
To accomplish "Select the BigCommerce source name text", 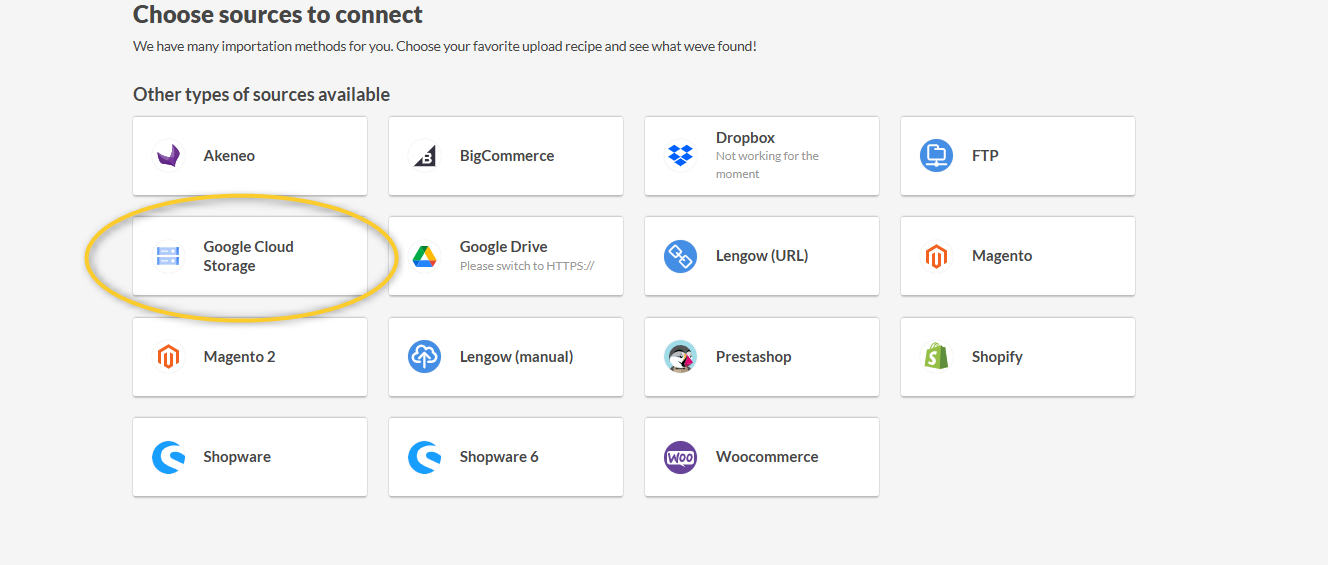I will click(506, 156).
